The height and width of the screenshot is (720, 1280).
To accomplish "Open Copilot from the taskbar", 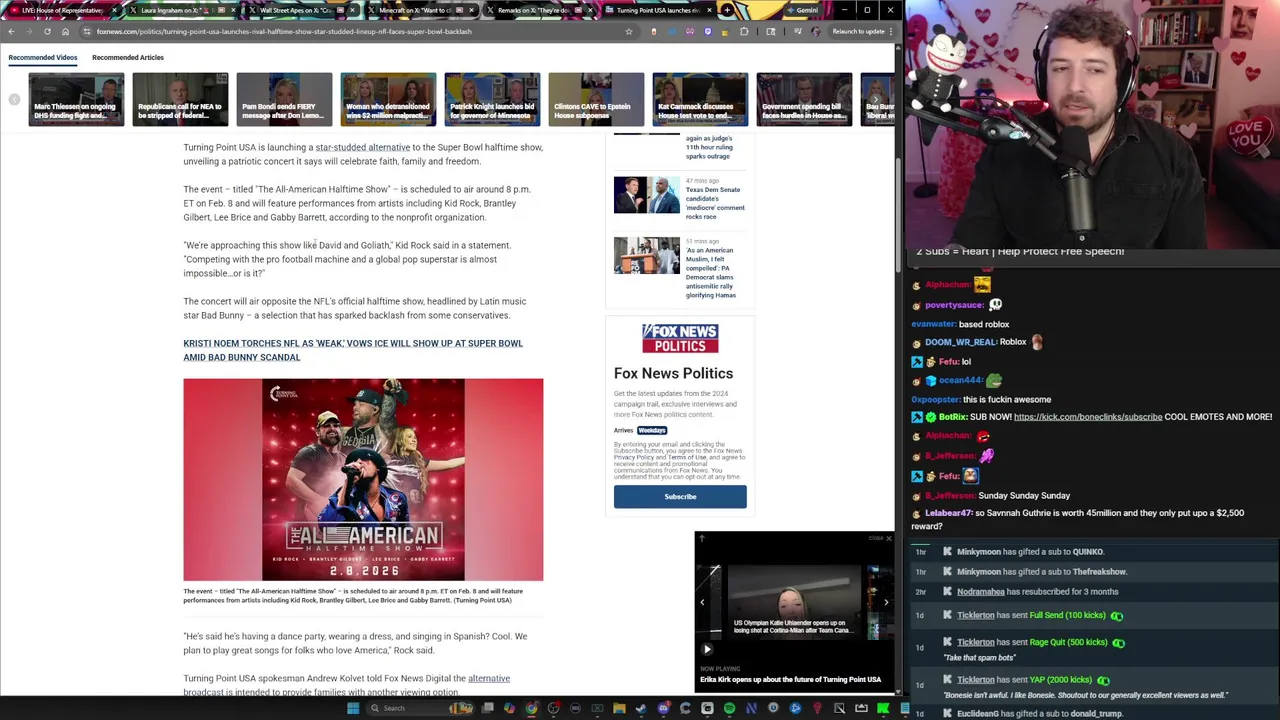I will (x=509, y=708).
